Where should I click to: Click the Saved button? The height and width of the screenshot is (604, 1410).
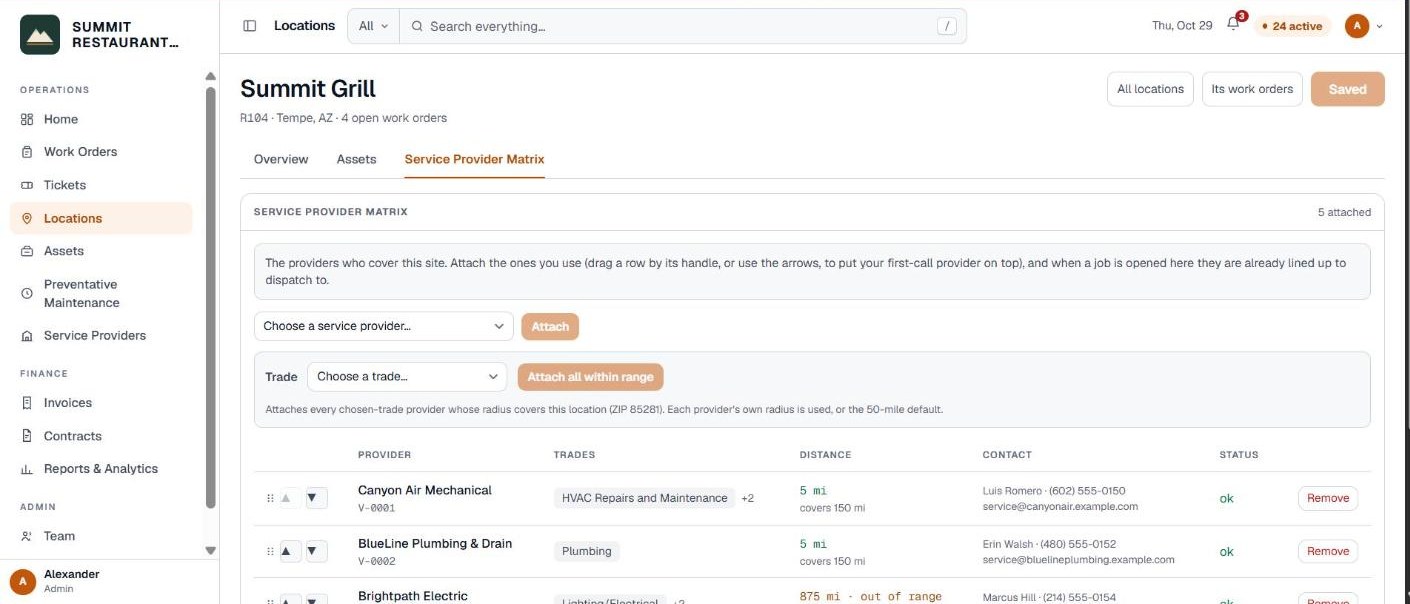click(1347, 89)
